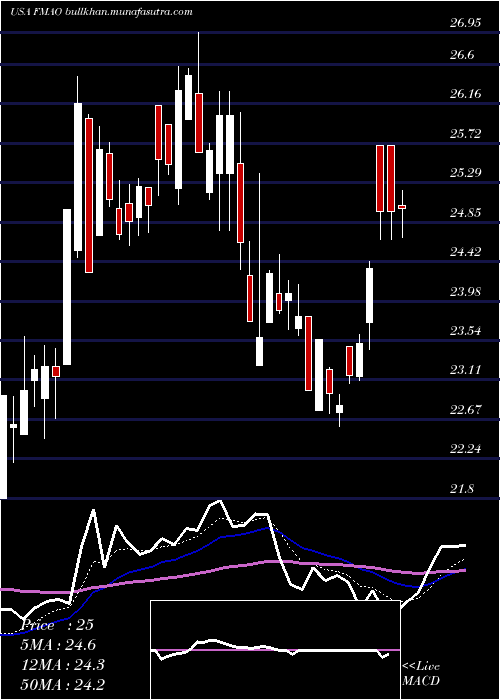Click the 12MA : 24.3 readout
This screenshot has height=700, width=500.
tap(63, 665)
